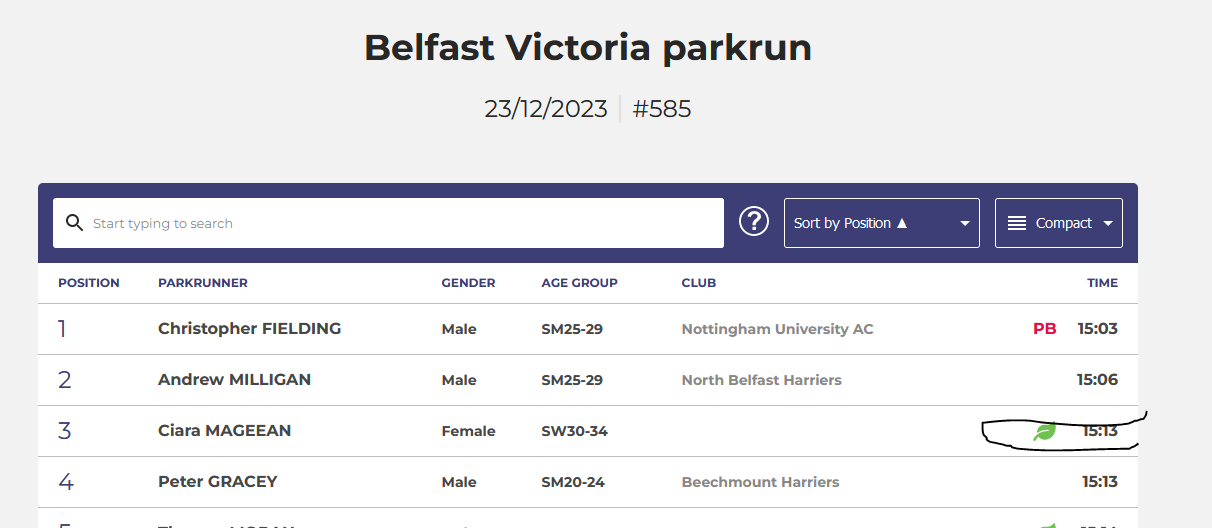Visit the North Belfast Harriers club link
The width and height of the screenshot is (1212, 528).
point(761,380)
